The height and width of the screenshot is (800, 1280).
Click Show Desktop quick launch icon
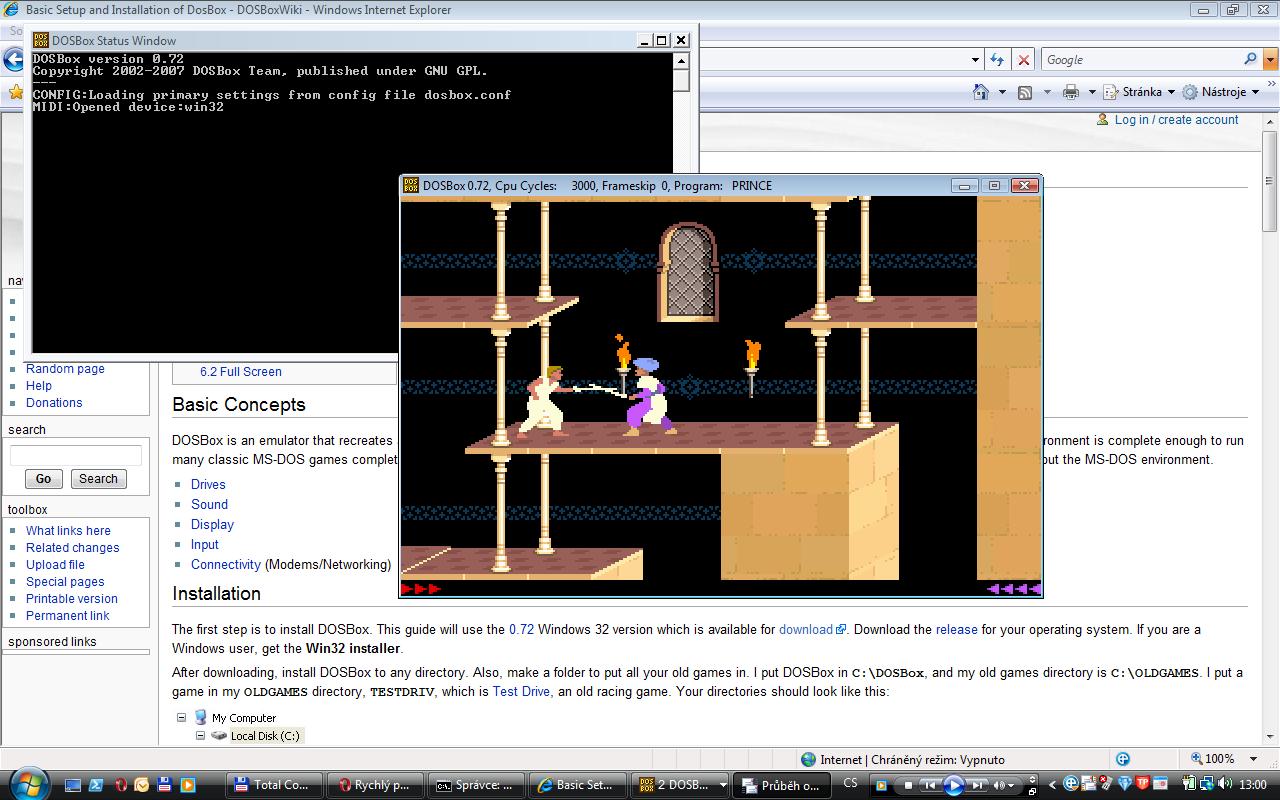[x=74, y=785]
